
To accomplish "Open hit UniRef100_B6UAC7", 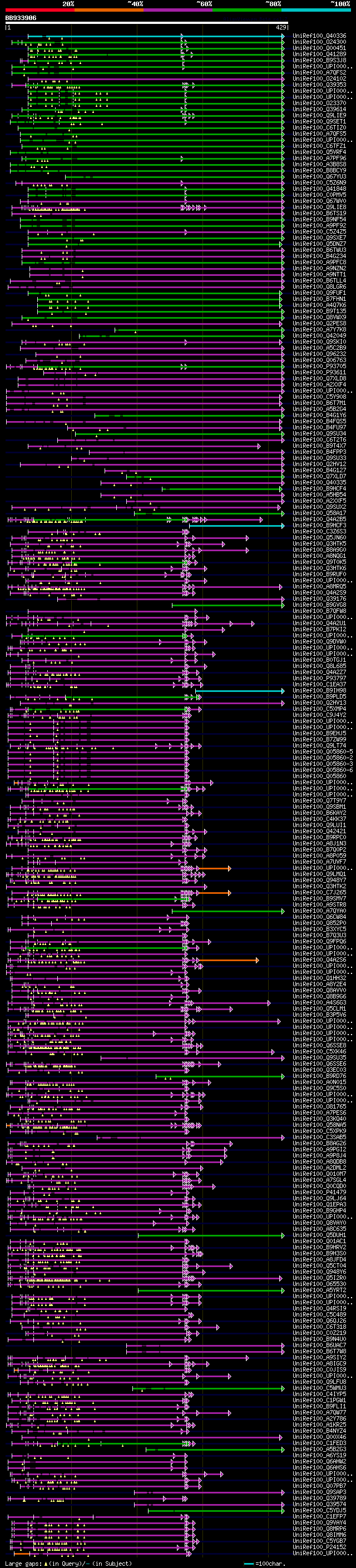I will [319, 1345].
